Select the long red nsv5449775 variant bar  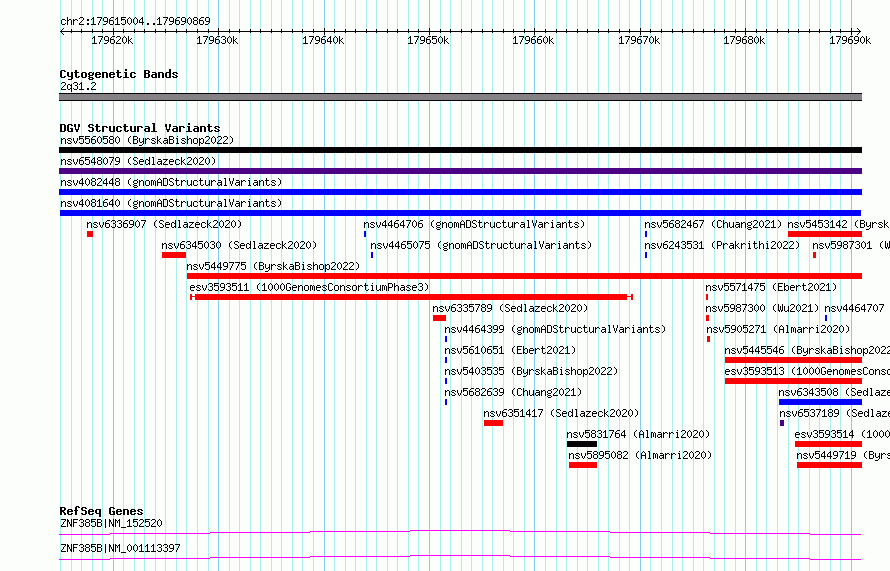[x=524, y=276]
